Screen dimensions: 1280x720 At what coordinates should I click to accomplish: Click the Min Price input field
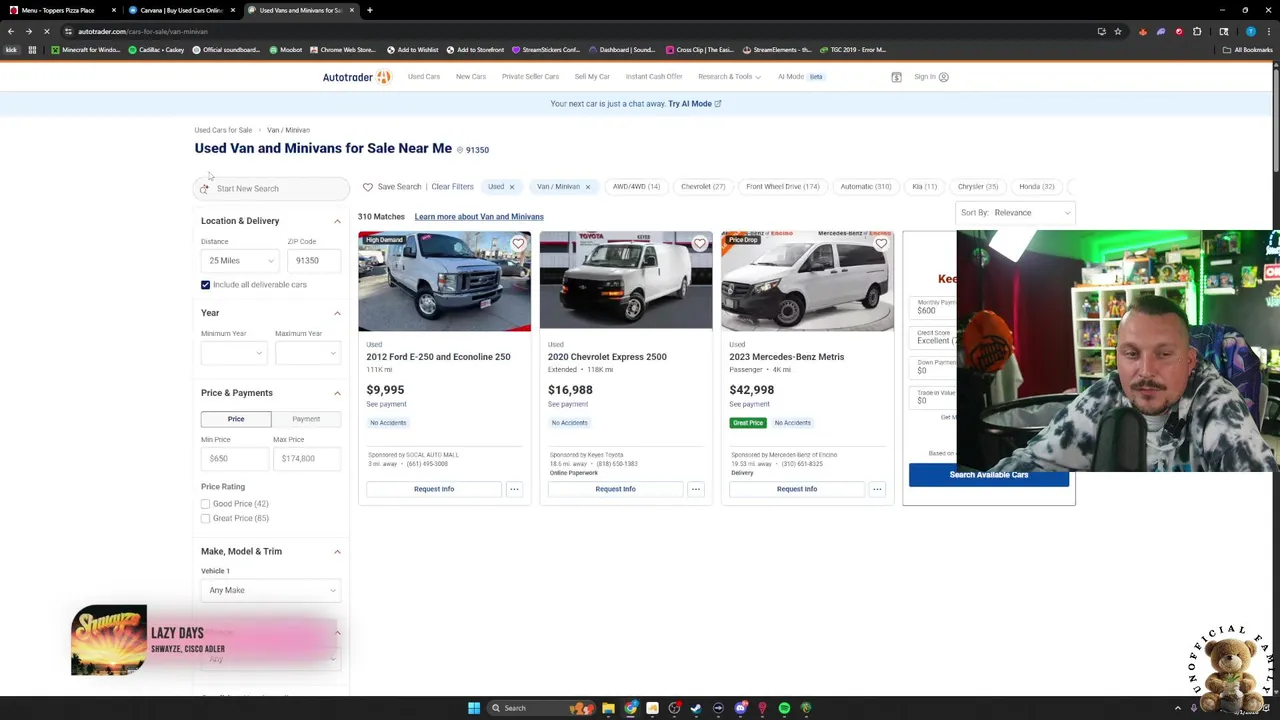pos(234,458)
